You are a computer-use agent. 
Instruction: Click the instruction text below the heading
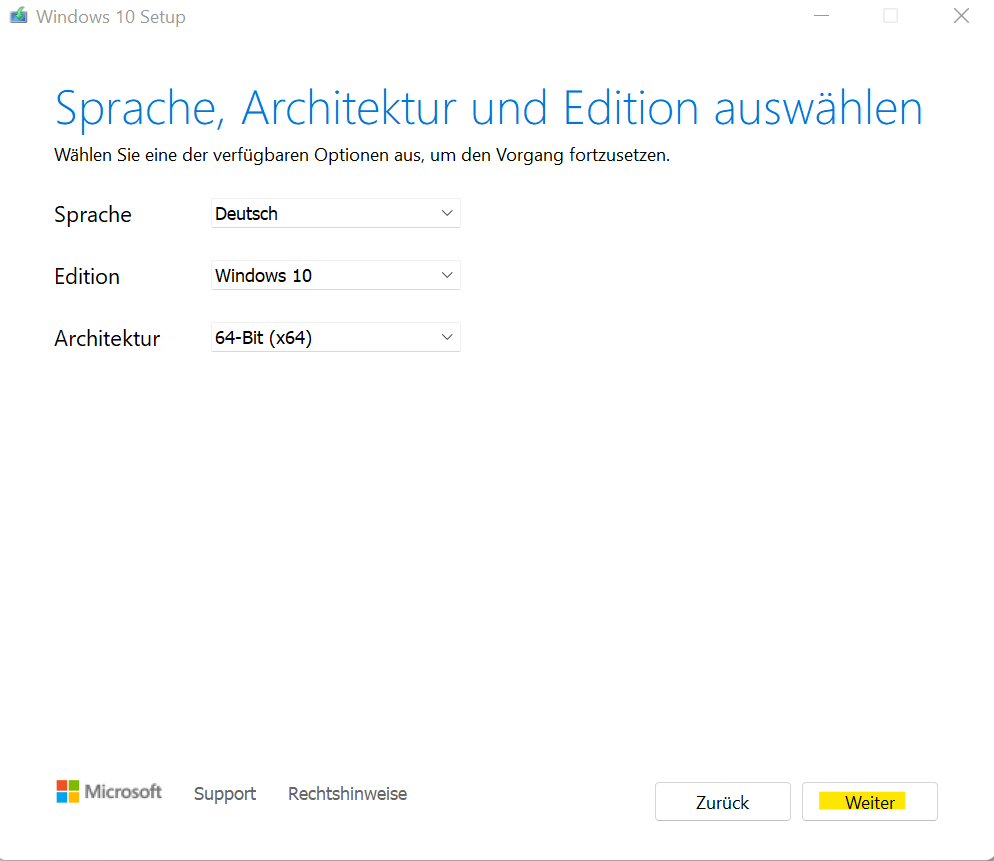(361, 155)
